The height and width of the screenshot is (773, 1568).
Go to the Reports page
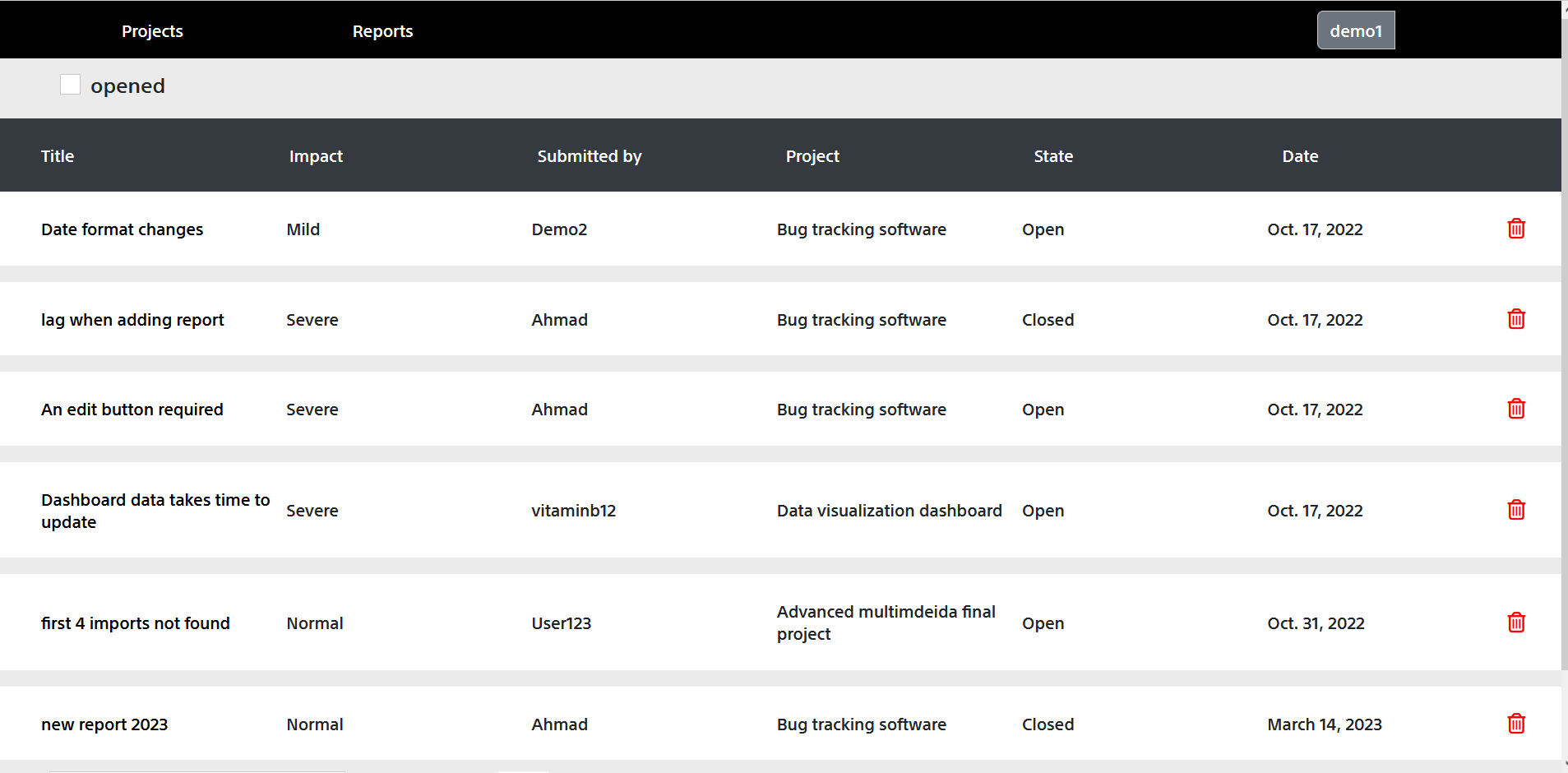pos(382,31)
